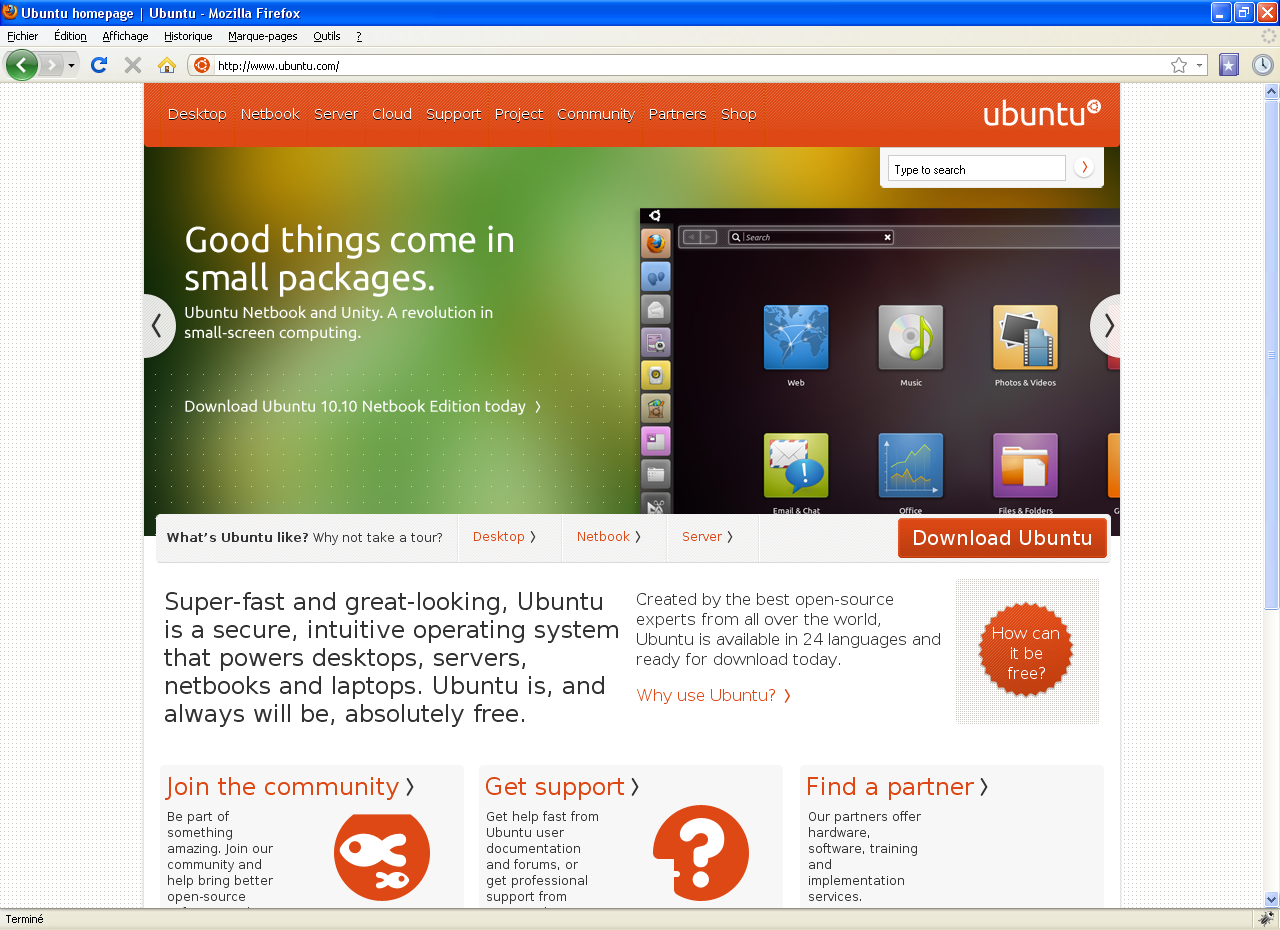This screenshot has height=930, width=1280.
Task: Click the Firefox back arrow button
Action: 22,65
